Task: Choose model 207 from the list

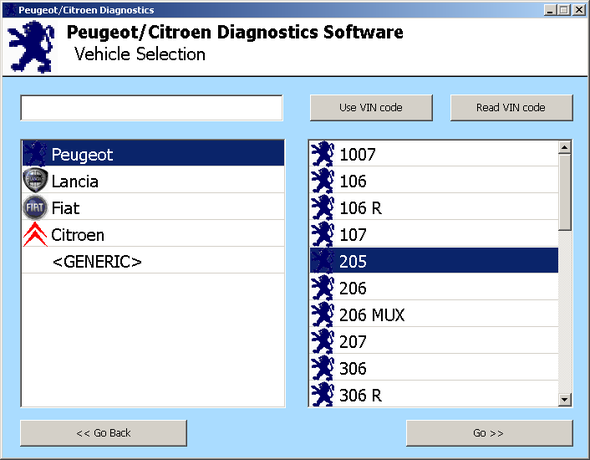Action: click(434, 341)
